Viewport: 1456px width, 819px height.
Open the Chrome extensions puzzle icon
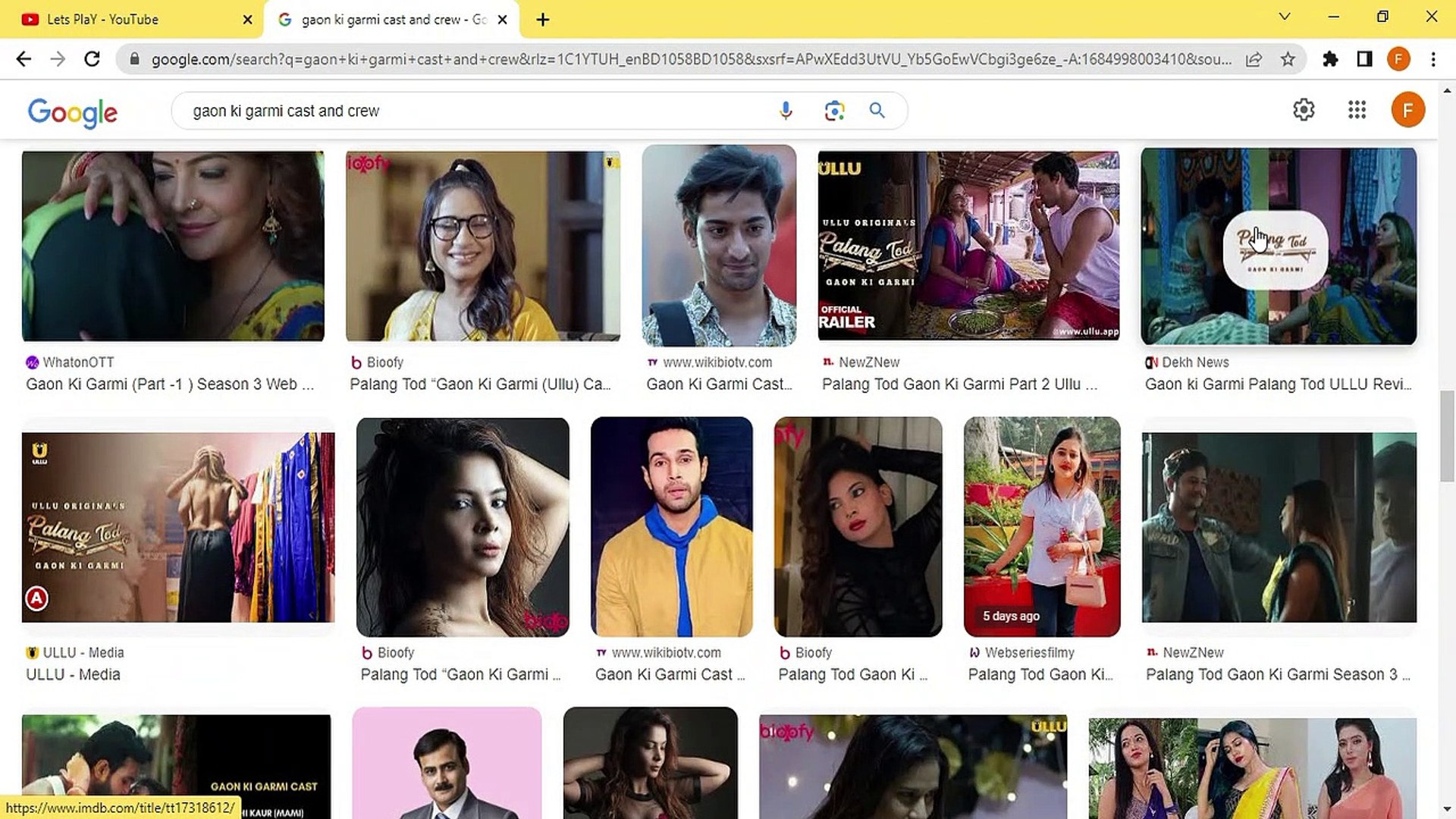coord(1330,59)
